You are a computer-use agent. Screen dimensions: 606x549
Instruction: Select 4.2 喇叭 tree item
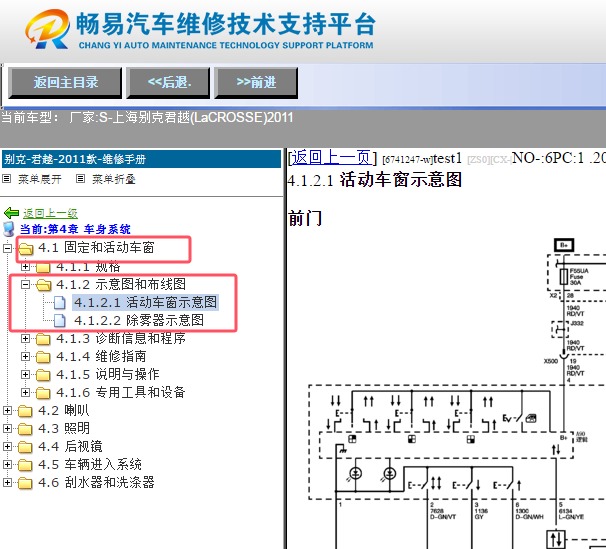click(x=64, y=410)
